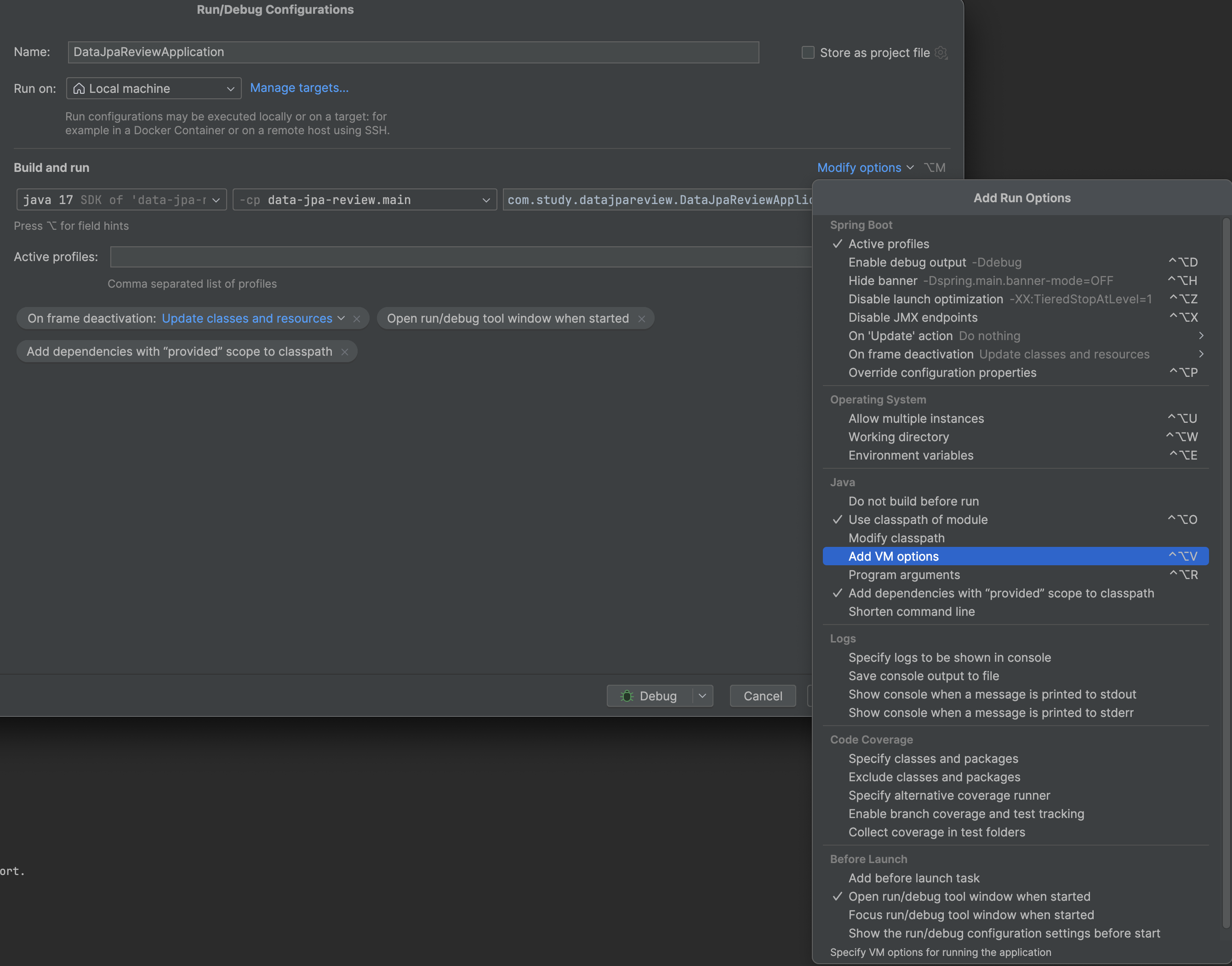Screen dimensions: 1232x966
Task: Open Manage targets link
Action: (299, 88)
